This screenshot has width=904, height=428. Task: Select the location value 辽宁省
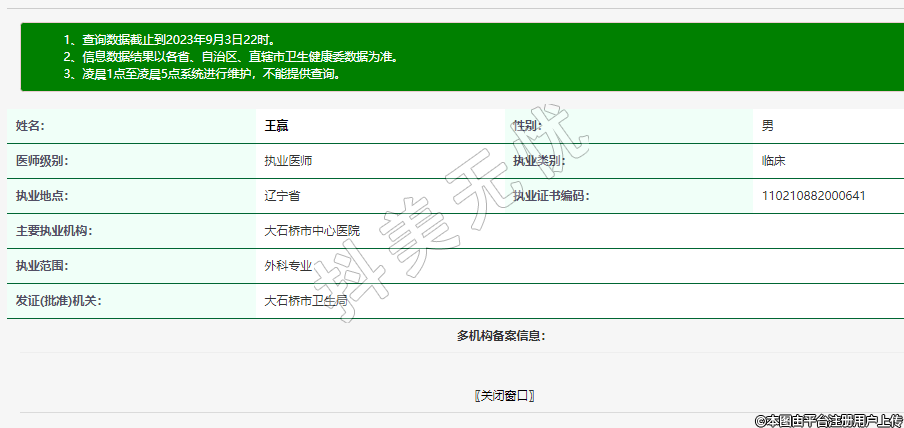(283, 196)
